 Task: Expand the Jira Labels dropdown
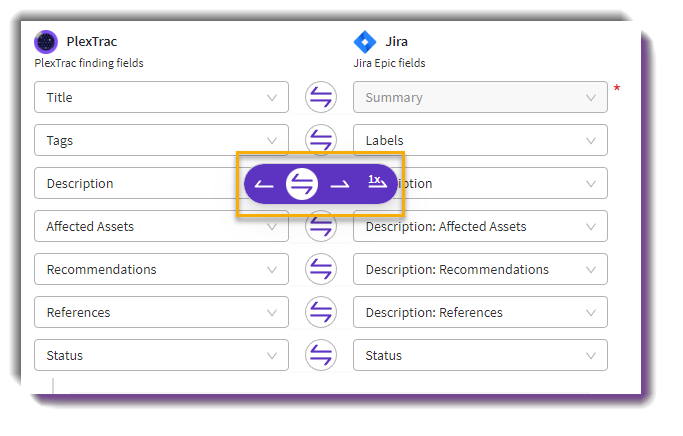coord(480,140)
